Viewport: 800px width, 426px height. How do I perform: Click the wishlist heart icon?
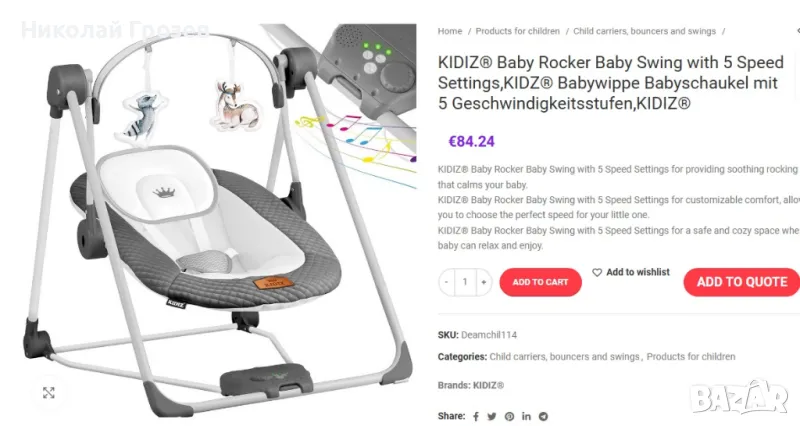point(597,272)
